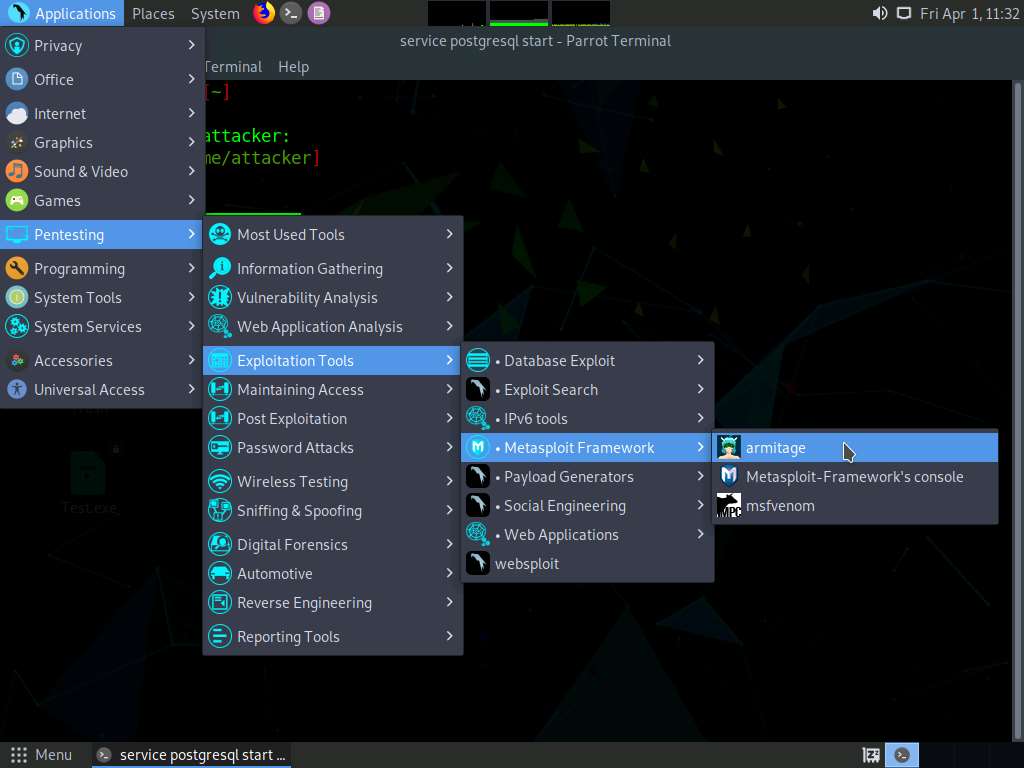Click the msfvenom icon
The height and width of the screenshot is (768, 1024).
point(729,506)
